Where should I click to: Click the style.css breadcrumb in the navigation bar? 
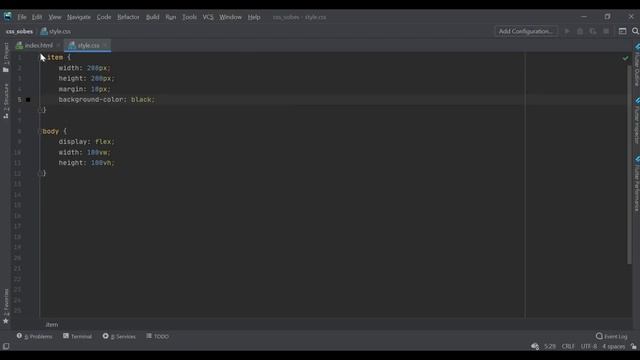(x=56, y=31)
